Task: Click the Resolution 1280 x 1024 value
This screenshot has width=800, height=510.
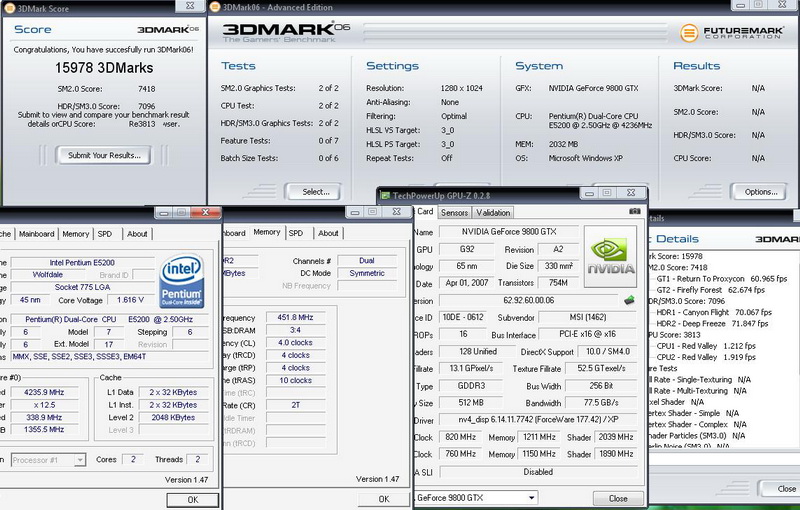Action: (x=461, y=88)
